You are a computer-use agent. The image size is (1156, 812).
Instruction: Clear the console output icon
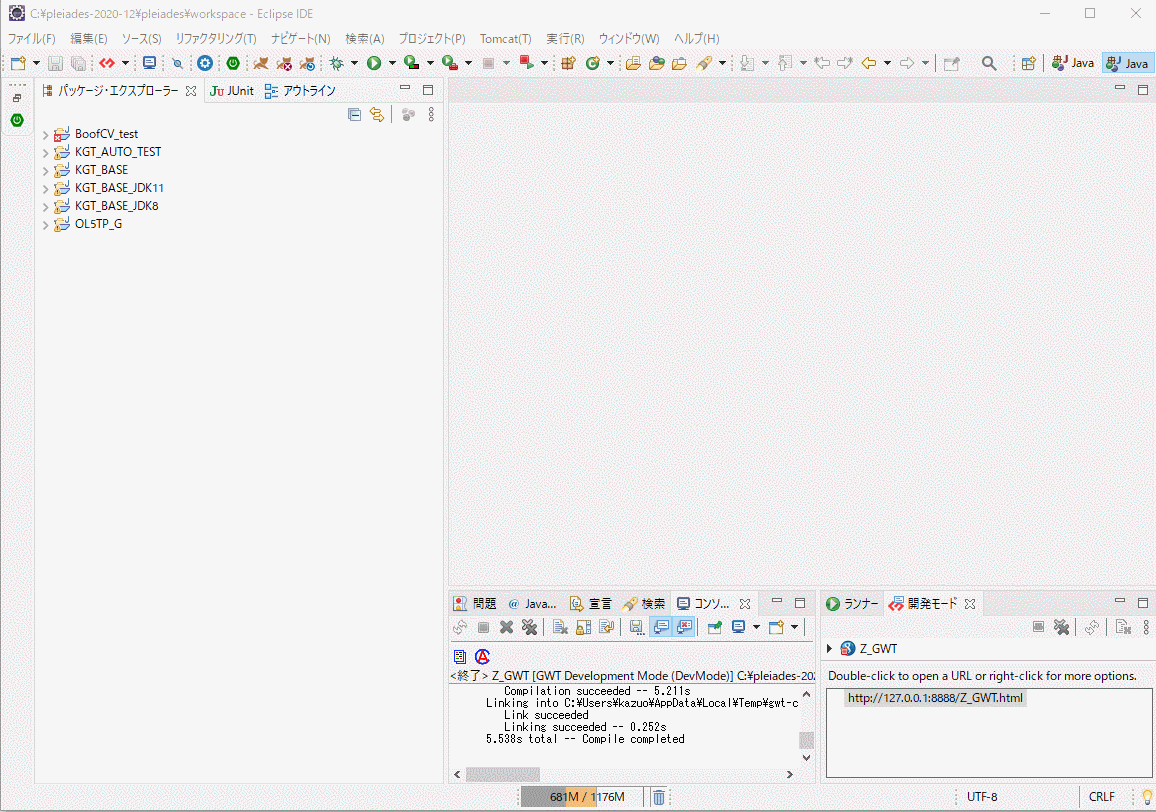pos(559,627)
